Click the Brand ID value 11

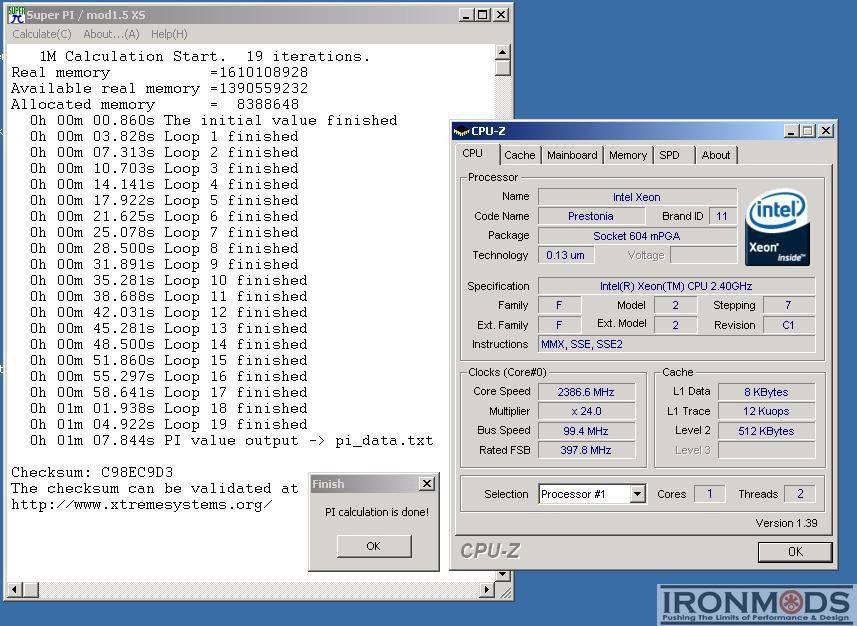coord(723,216)
